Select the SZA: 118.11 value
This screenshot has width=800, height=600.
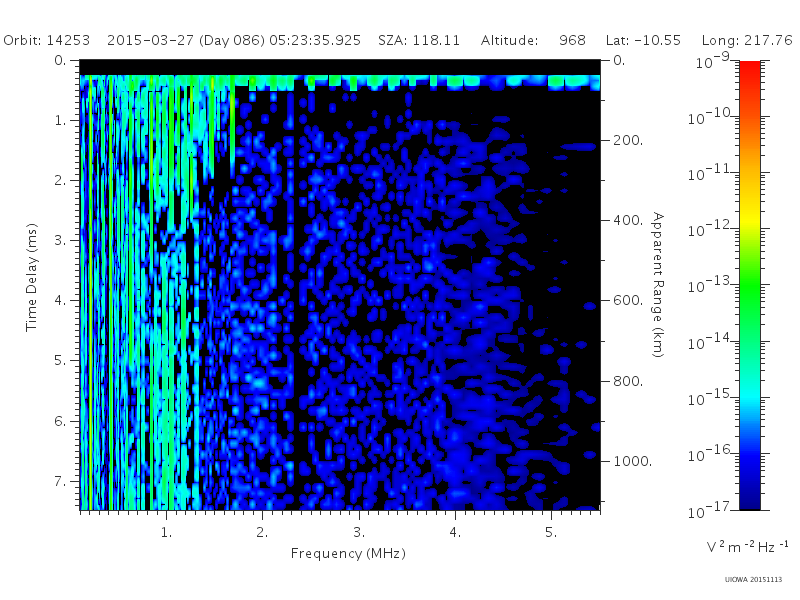tap(419, 40)
